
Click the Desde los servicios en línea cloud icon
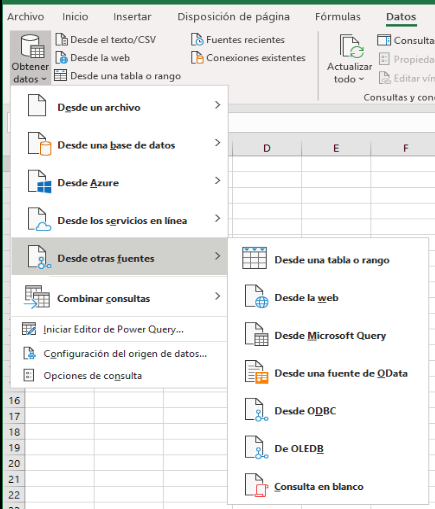point(39,219)
